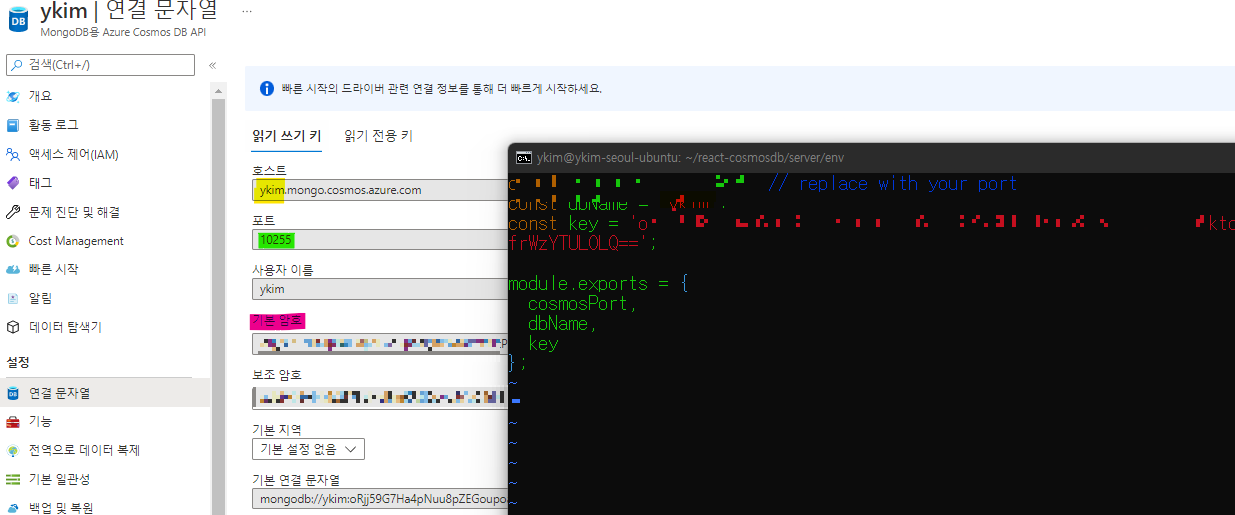
Task: Click the 사용자 이름 field showing ykim
Action: [380, 289]
